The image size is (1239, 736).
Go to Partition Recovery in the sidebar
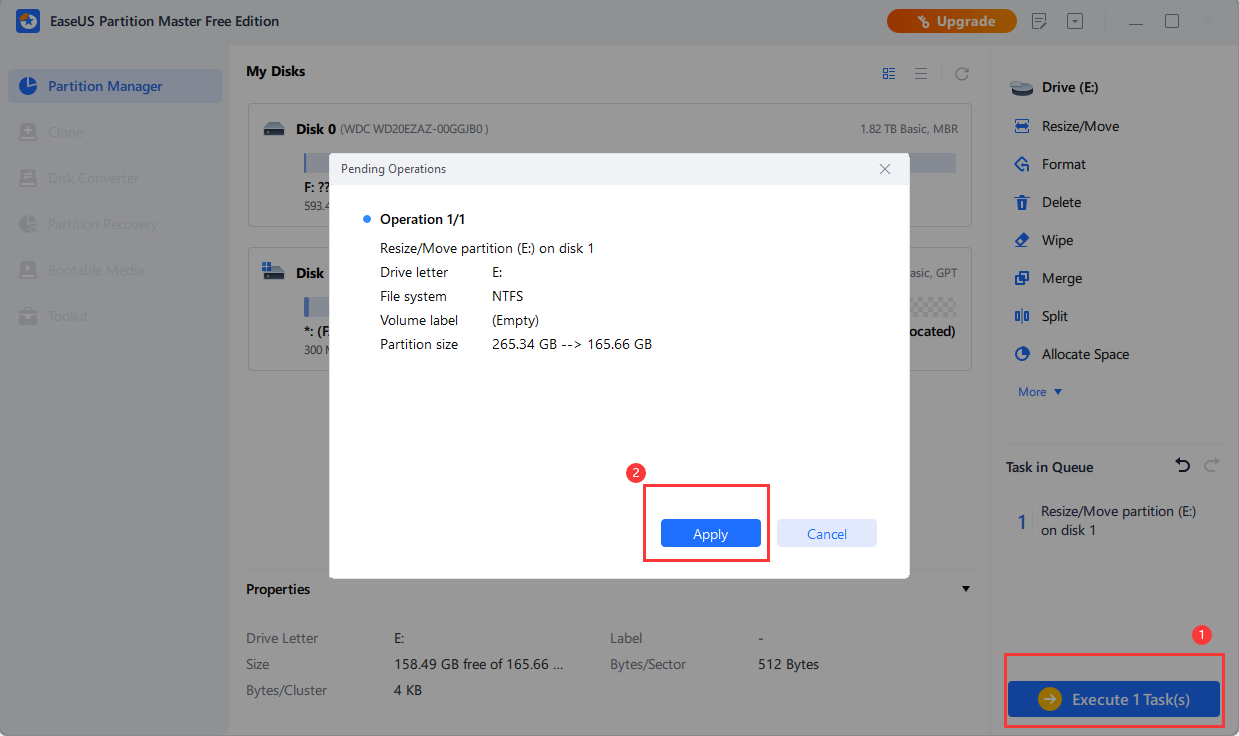click(114, 224)
